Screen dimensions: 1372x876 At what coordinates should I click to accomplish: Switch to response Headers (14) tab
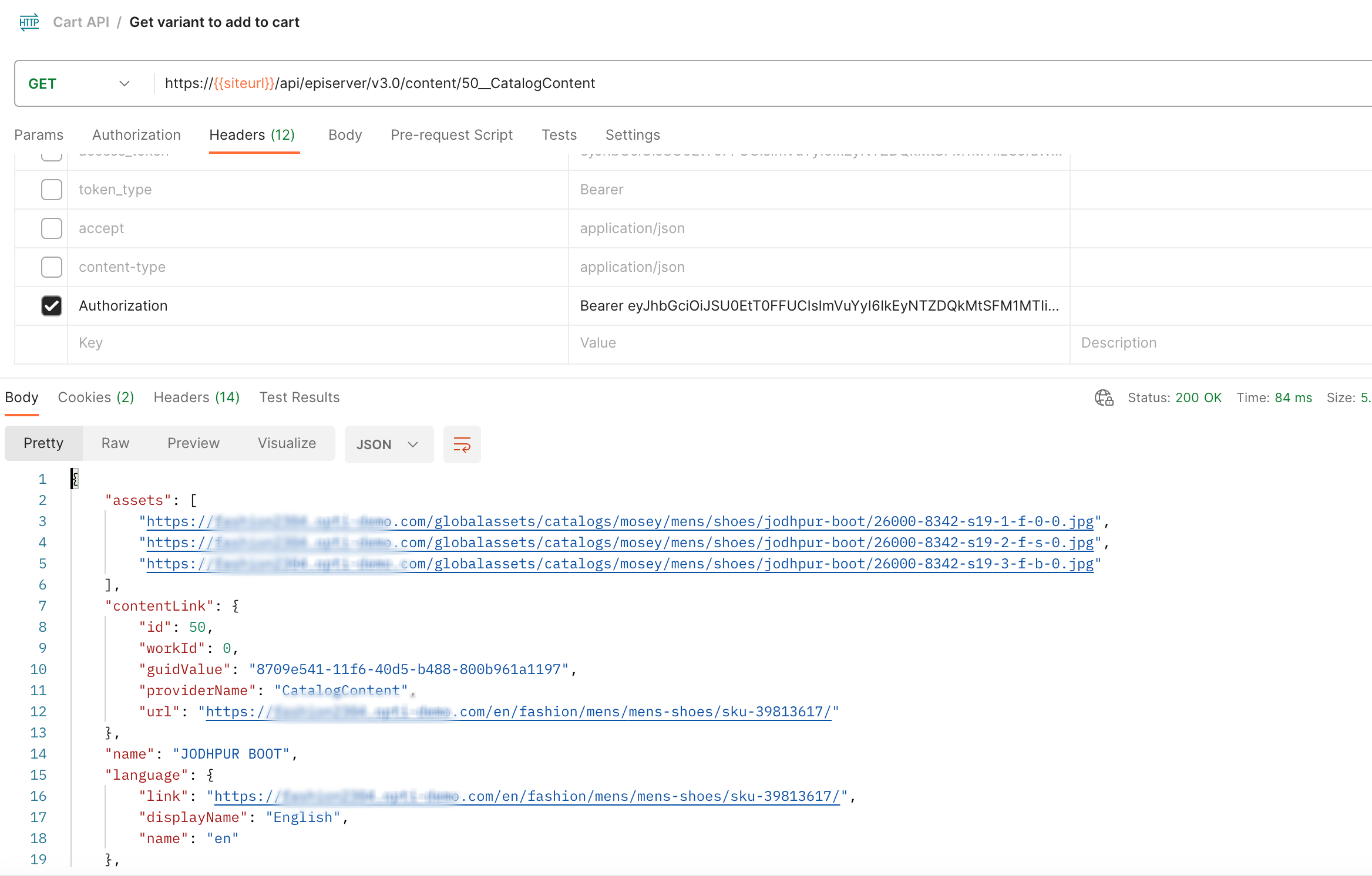click(196, 397)
